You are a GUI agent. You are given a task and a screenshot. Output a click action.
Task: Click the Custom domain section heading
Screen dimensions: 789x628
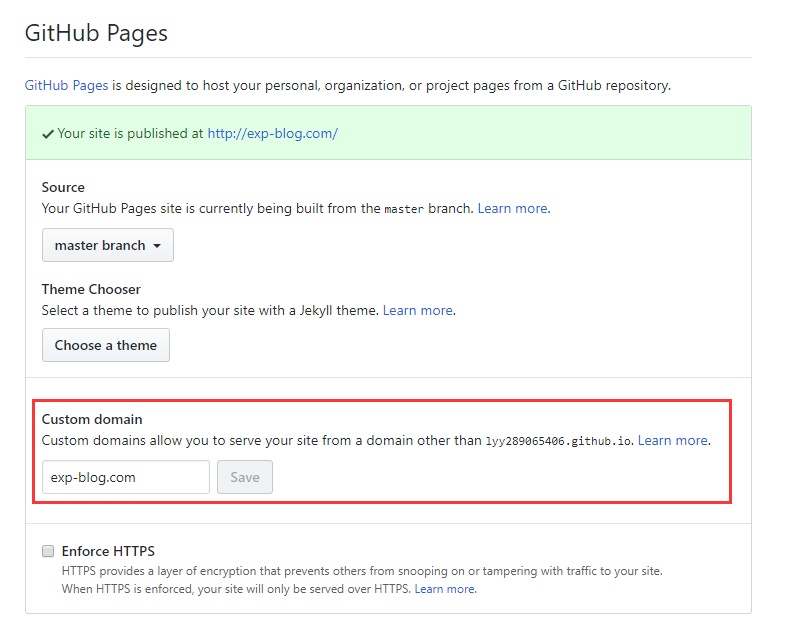pyautogui.click(x=92, y=419)
